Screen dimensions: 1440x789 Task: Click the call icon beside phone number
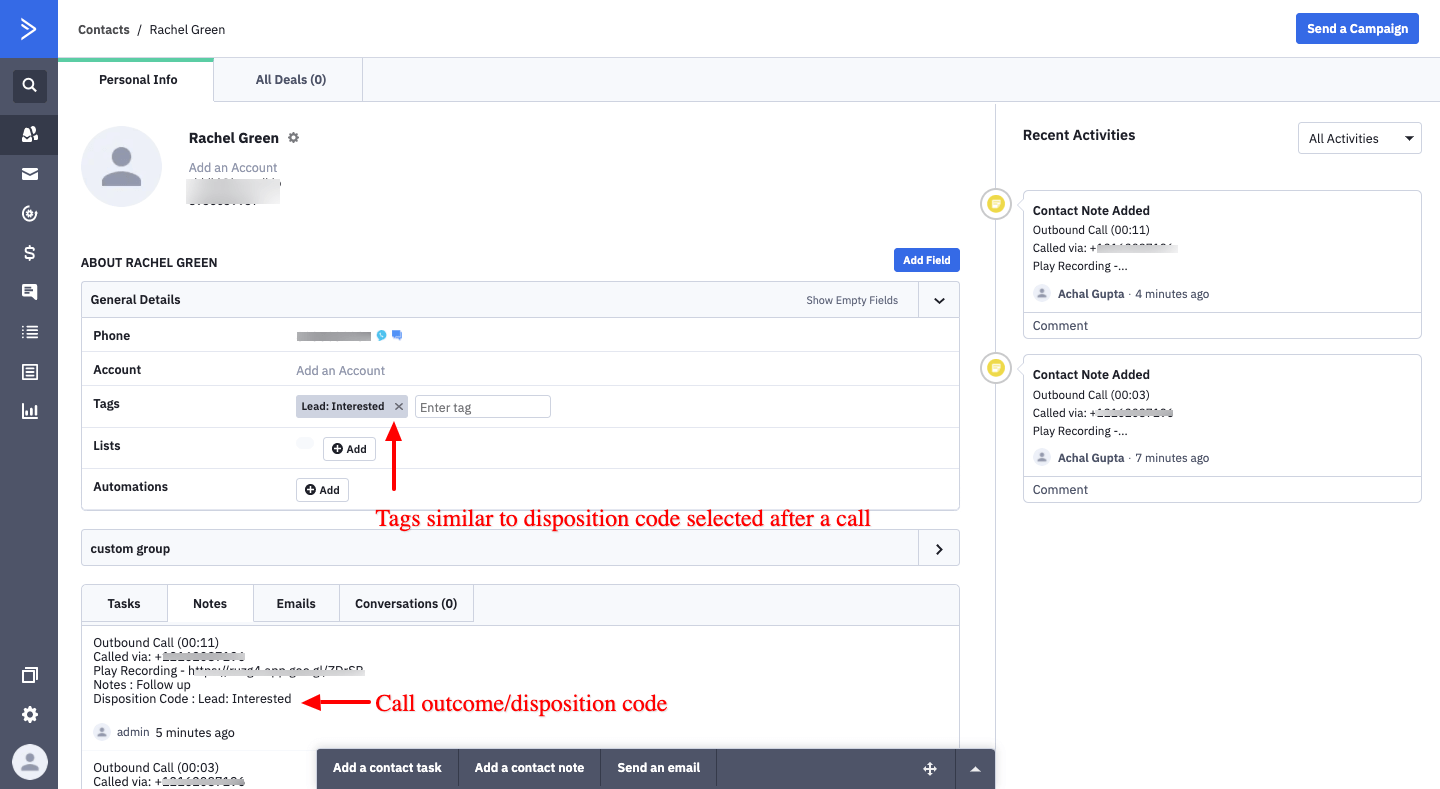pos(382,336)
